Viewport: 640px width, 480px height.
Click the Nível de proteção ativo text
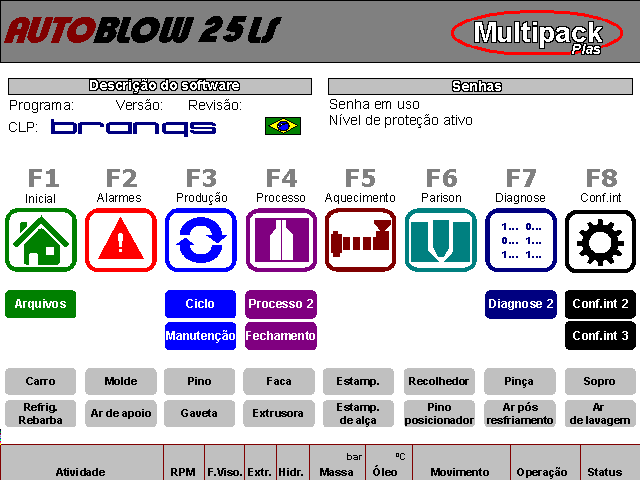(401, 120)
